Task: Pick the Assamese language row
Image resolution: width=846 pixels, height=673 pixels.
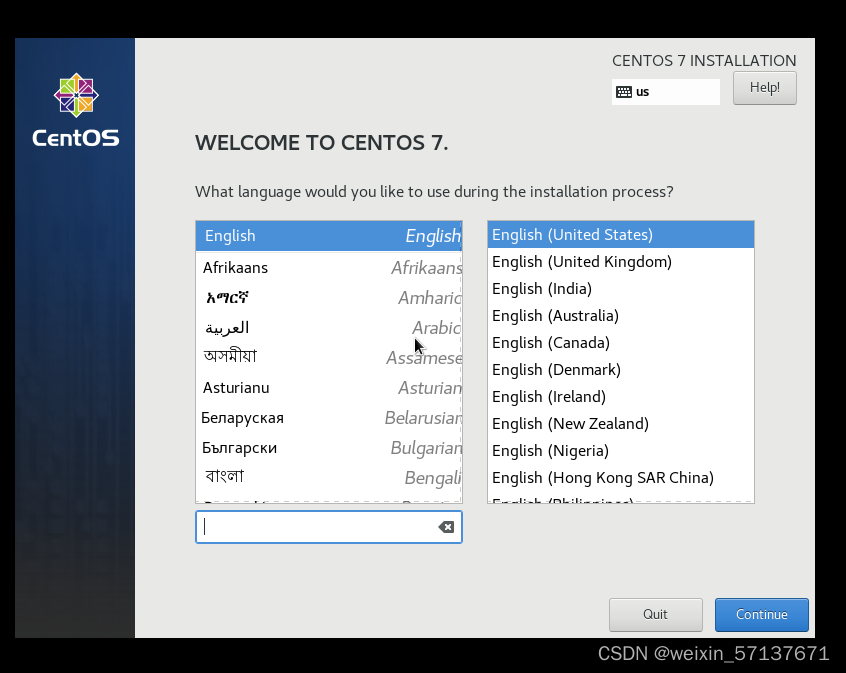Action: 329,357
